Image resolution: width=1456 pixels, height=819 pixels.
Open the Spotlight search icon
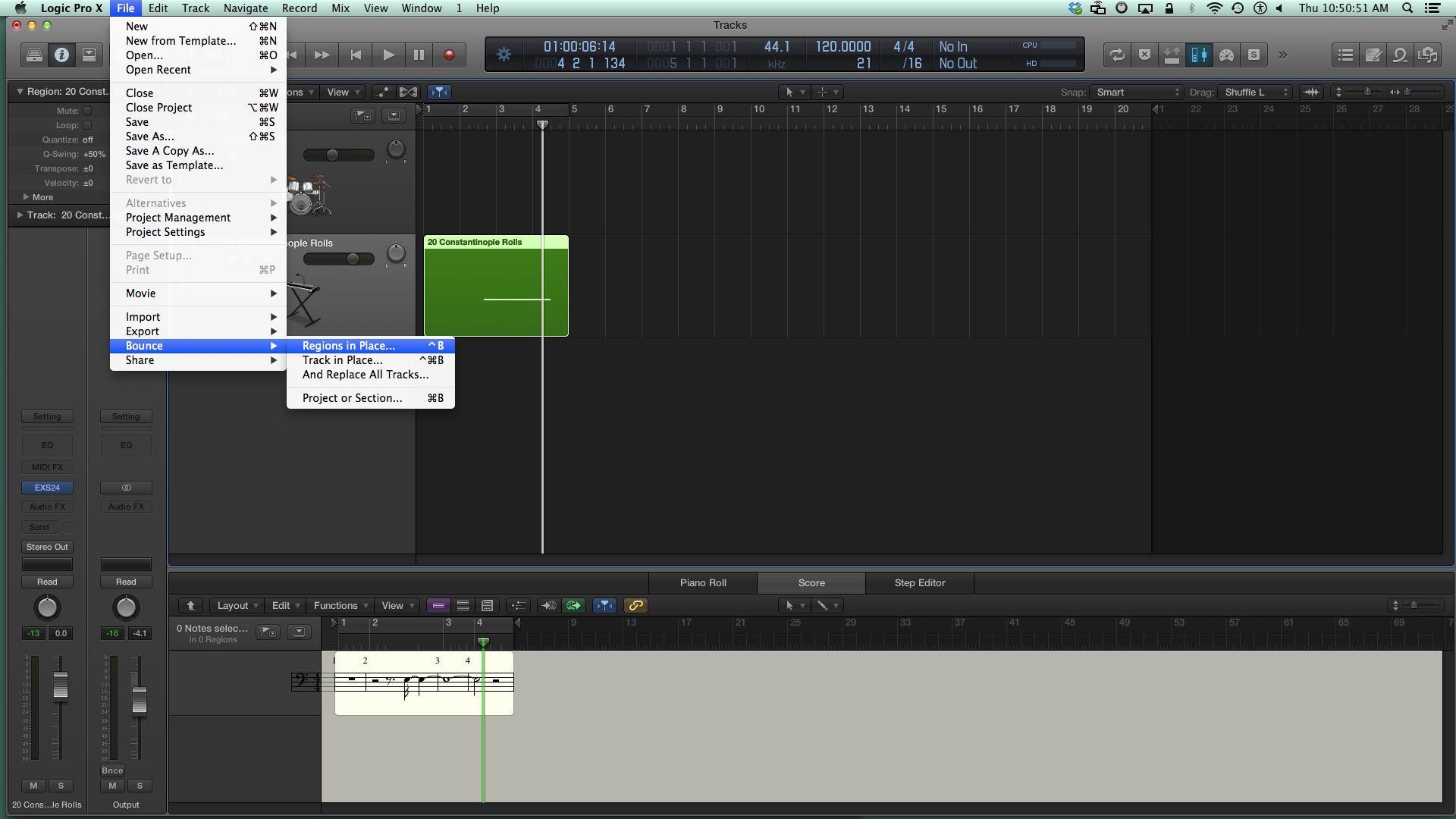click(x=1407, y=8)
